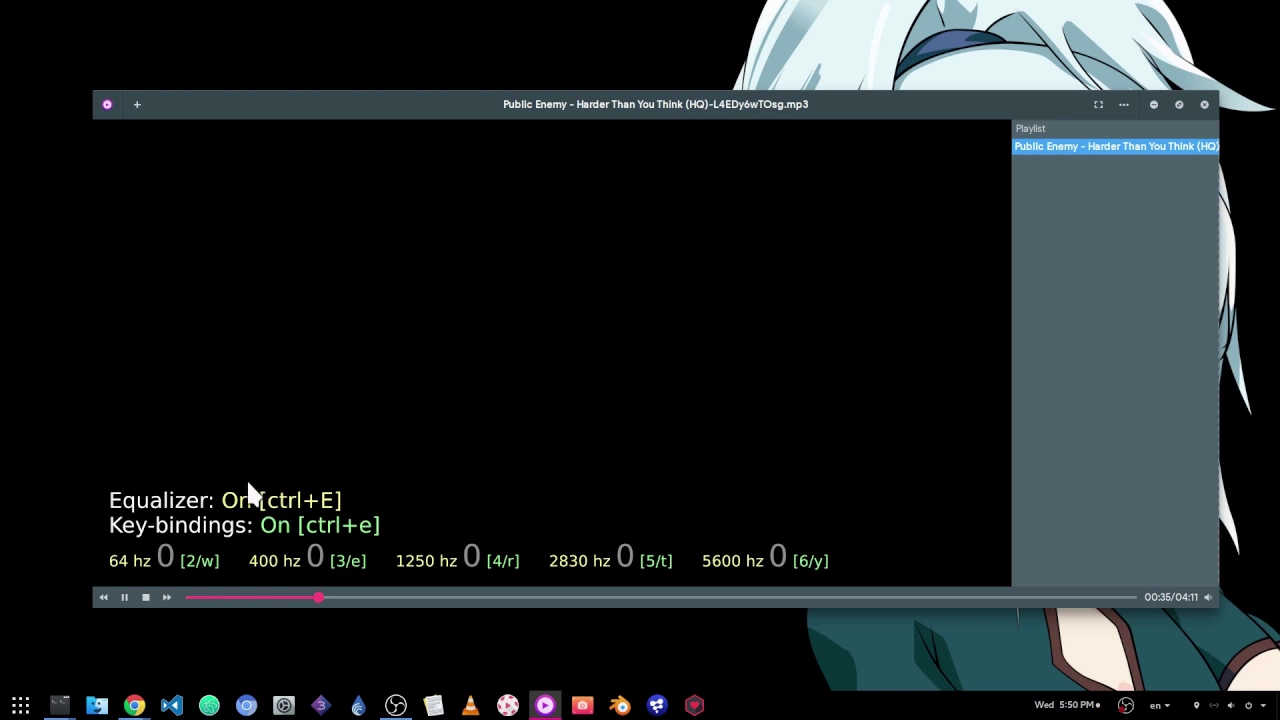Seek to the middle of the progress bar
The image size is (1280, 720).
click(661, 597)
